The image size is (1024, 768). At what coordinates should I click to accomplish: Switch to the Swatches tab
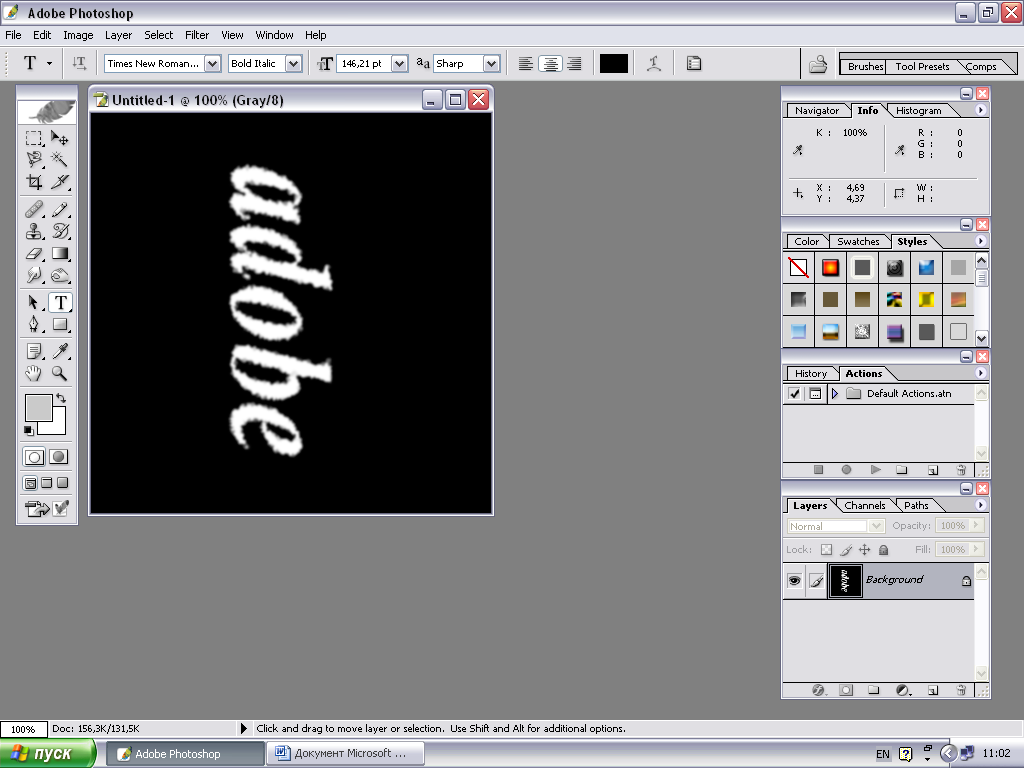pyautogui.click(x=858, y=242)
